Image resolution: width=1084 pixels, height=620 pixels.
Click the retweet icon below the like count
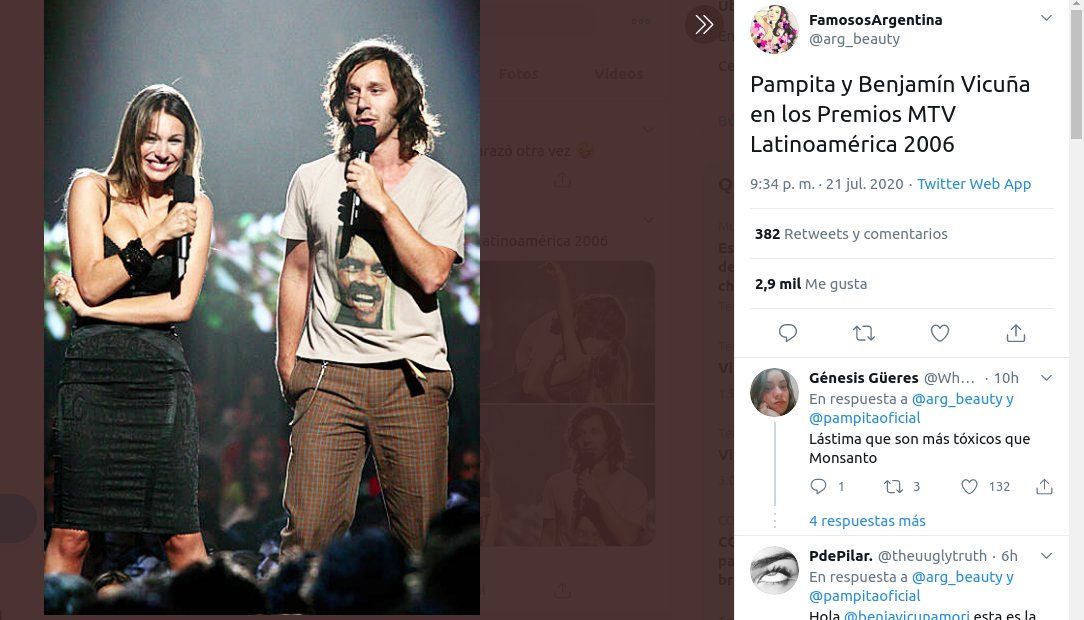pyautogui.click(x=863, y=332)
